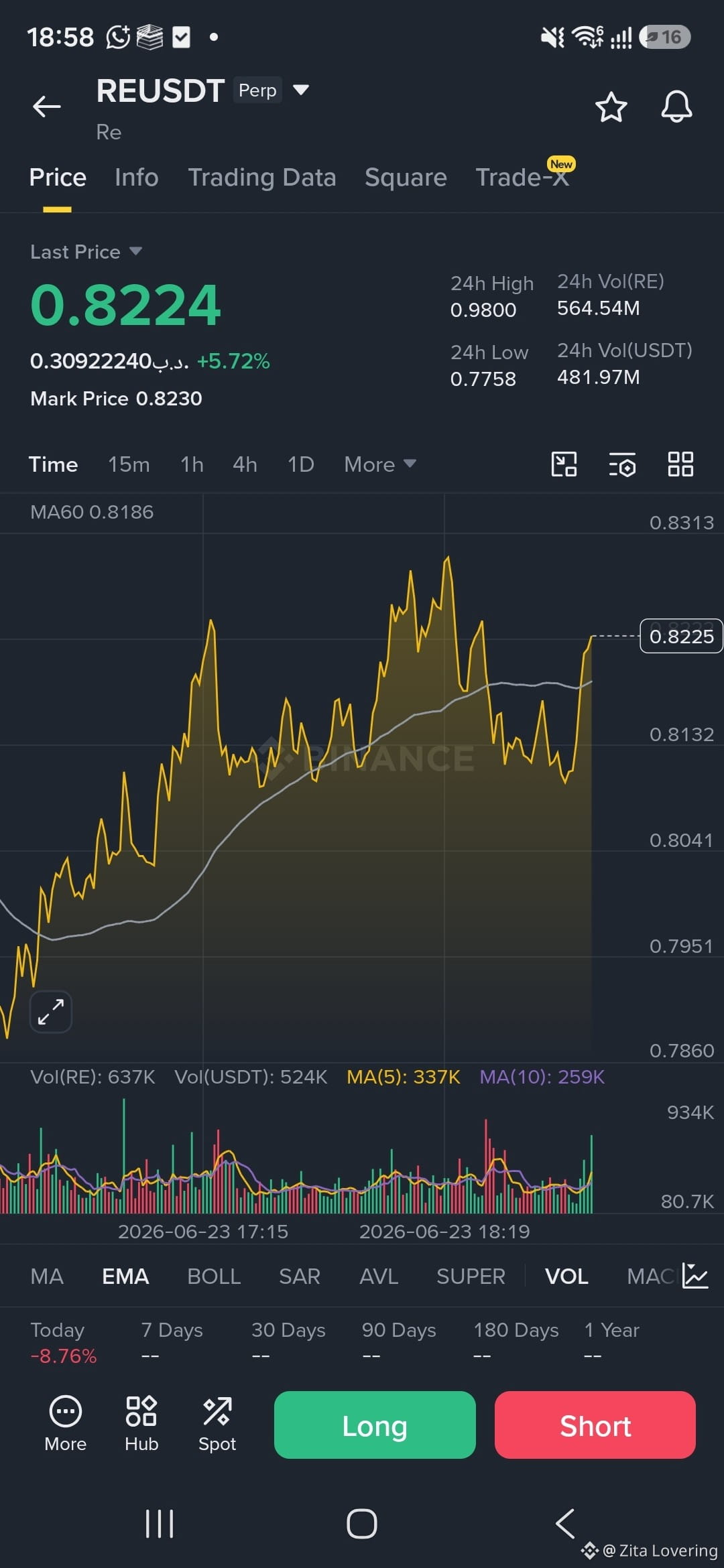This screenshot has width=724, height=1568.
Task: Tap the Perp label badge
Action: [257, 90]
